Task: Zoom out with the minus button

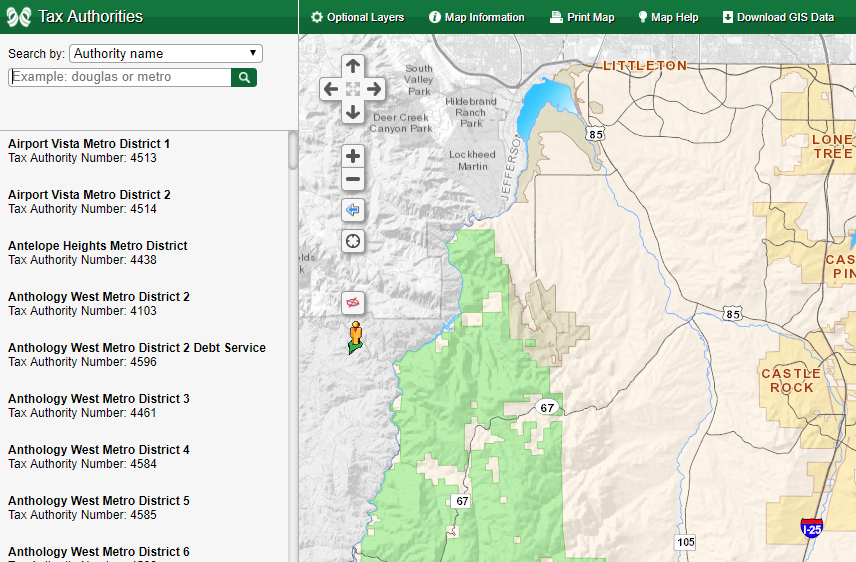Action: 352,180
